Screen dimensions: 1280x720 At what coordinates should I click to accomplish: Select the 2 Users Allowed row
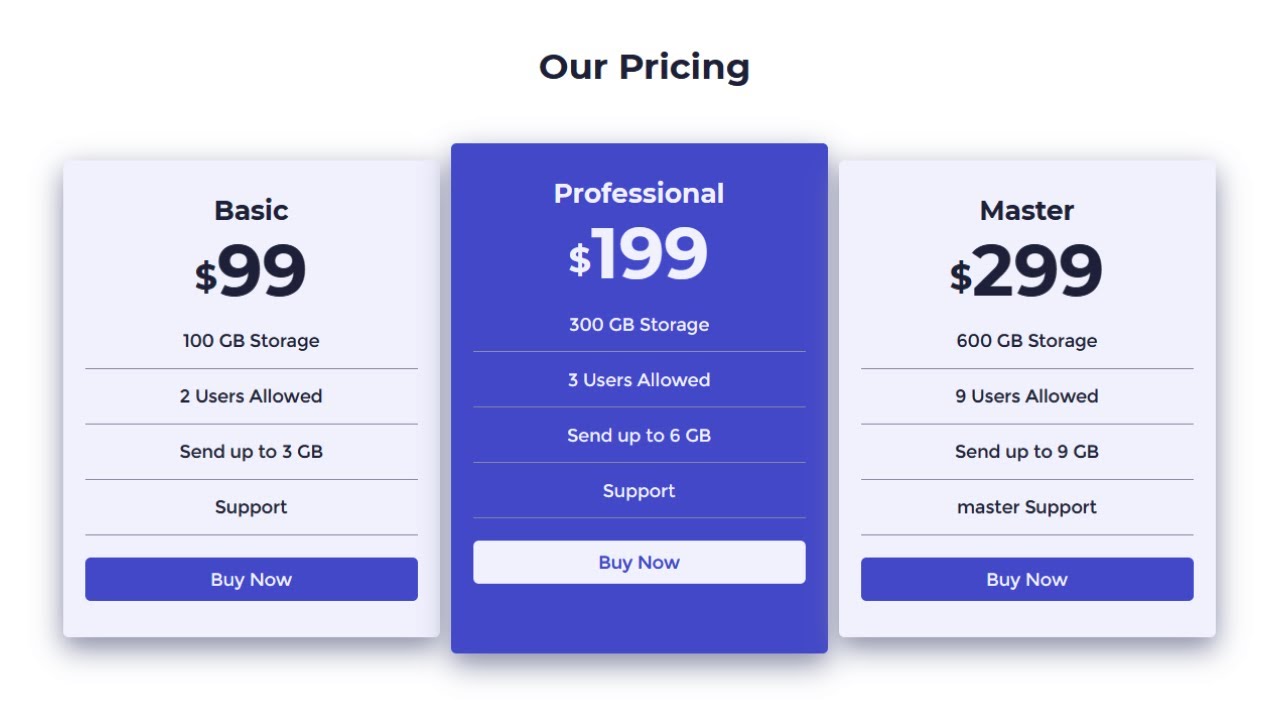(x=251, y=396)
